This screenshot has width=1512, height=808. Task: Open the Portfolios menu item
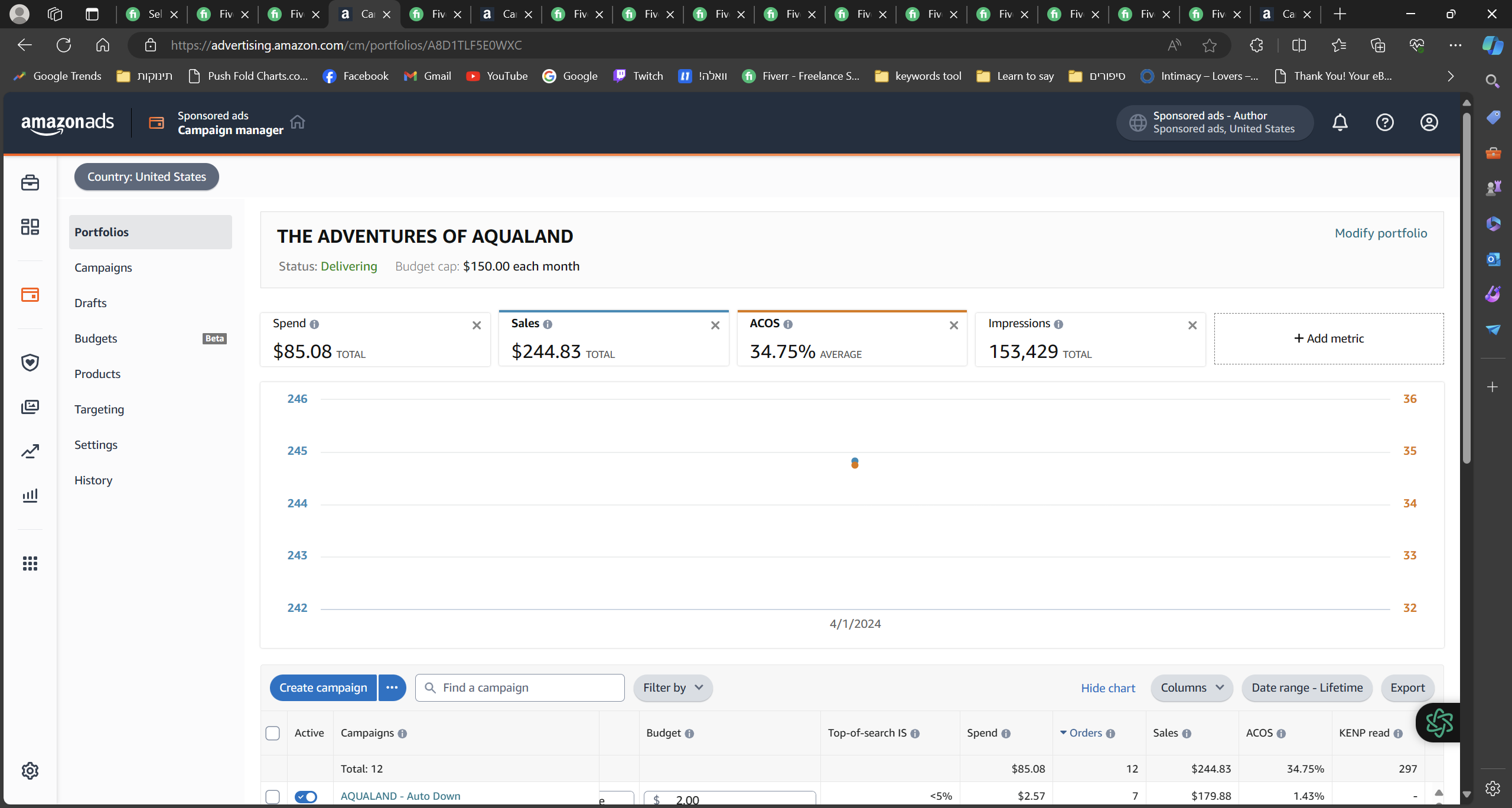pos(151,232)
